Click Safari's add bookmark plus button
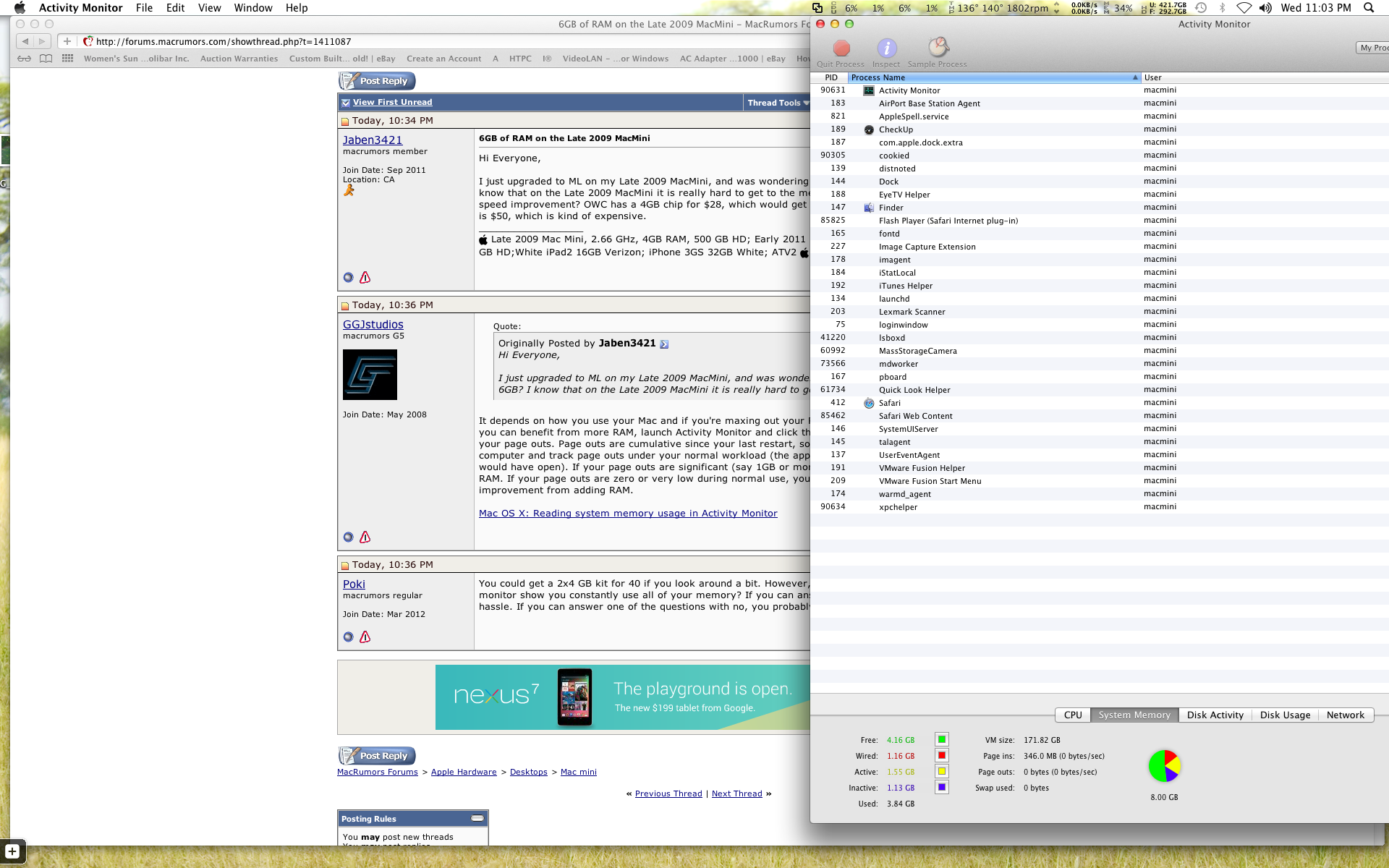 pyautogui.click(x=67, y=41)
